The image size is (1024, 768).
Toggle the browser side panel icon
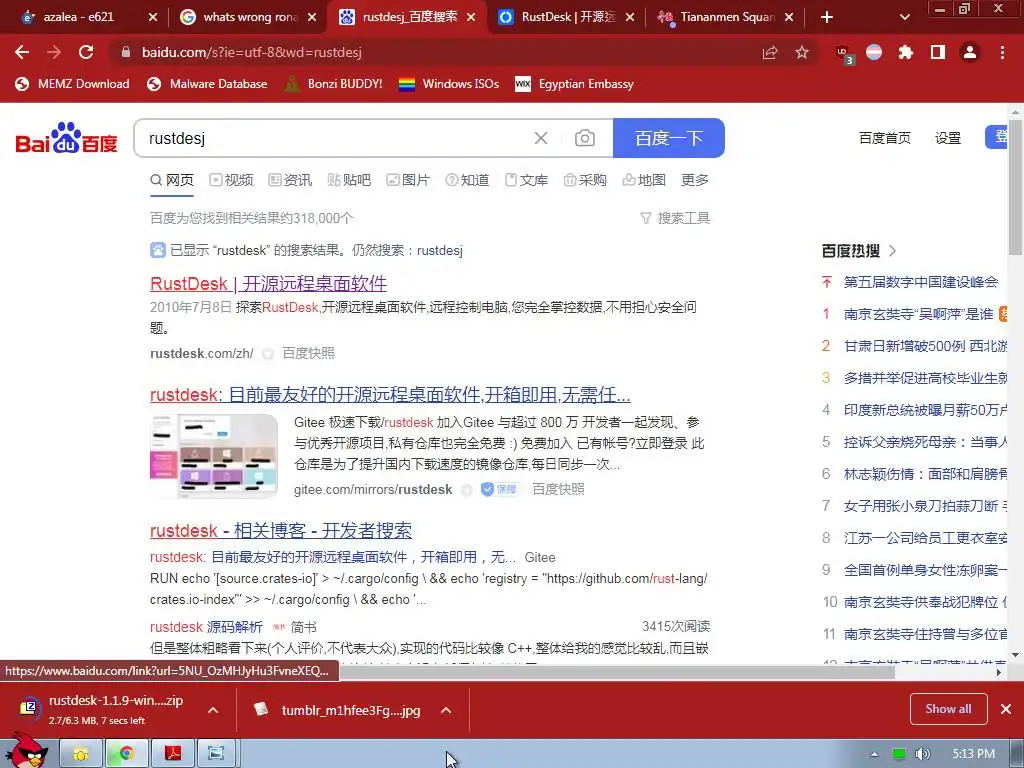coord(938,52)
